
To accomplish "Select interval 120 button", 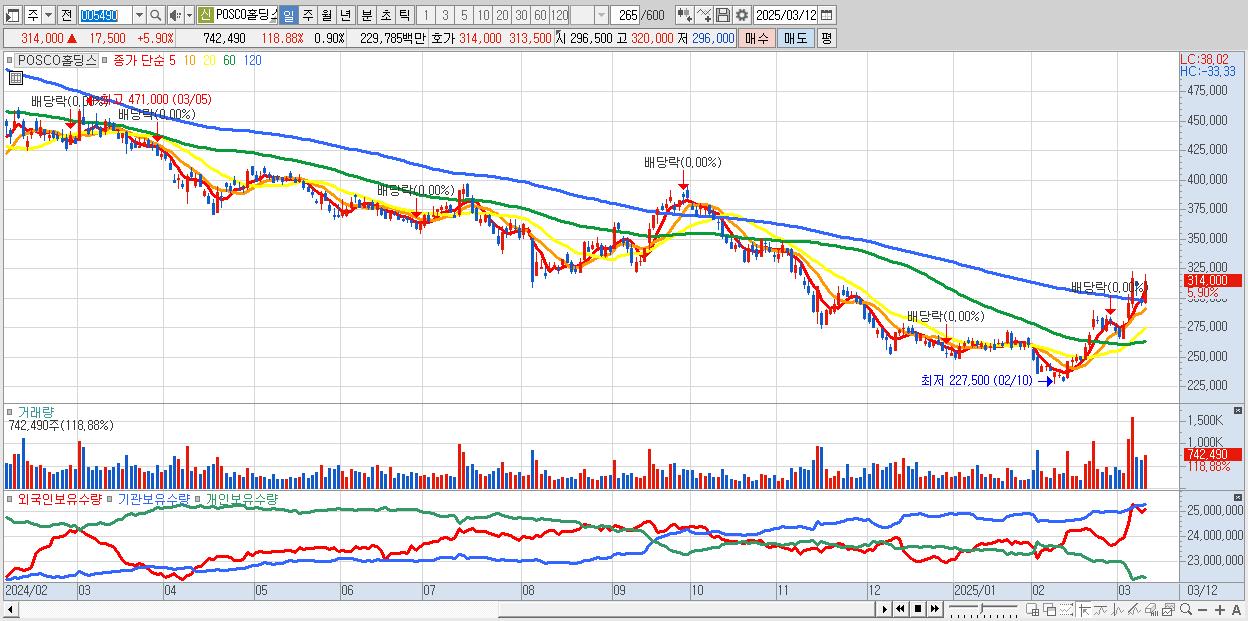I will pos(560,15).
